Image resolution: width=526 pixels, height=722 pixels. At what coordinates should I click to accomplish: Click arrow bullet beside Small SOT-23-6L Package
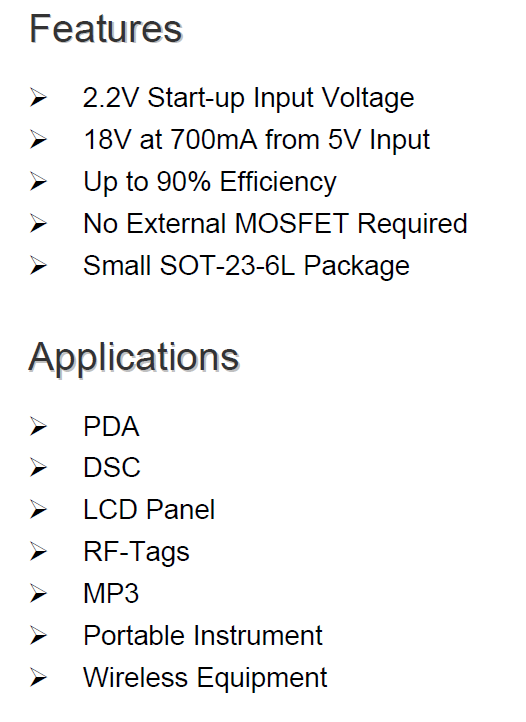38,266
